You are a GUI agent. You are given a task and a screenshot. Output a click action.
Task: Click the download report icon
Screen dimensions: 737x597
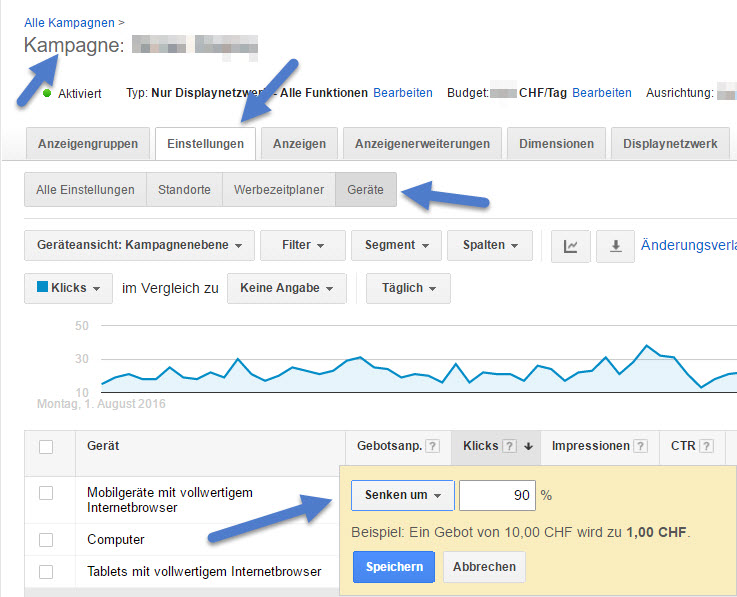click(615, 246)
